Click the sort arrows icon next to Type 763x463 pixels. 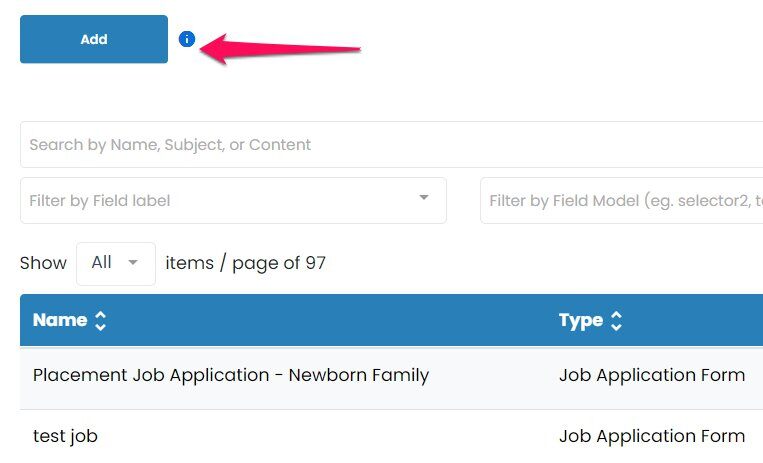[616, 320]
